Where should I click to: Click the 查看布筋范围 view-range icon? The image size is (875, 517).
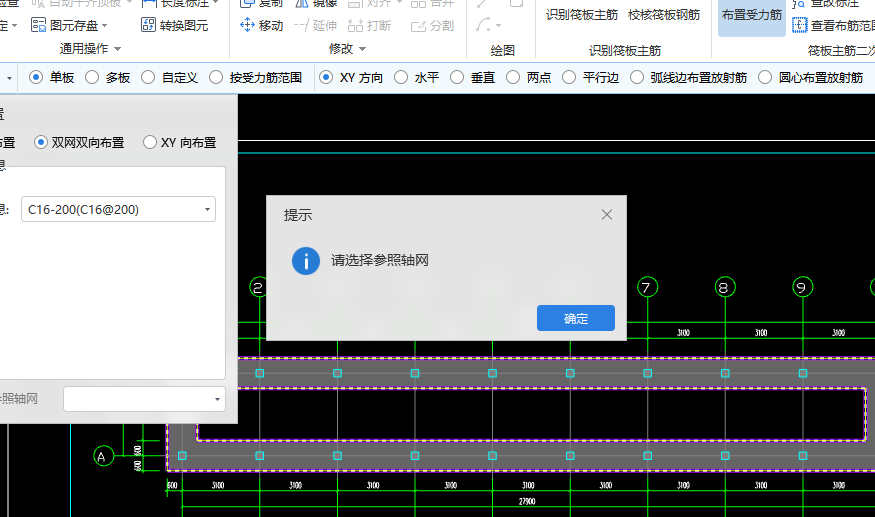[800, 25]
